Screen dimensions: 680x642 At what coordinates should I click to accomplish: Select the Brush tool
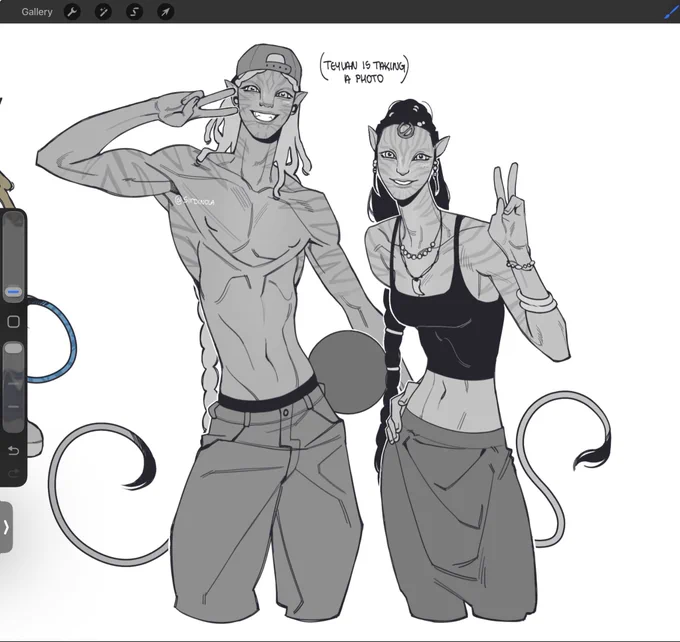(671, 11)
